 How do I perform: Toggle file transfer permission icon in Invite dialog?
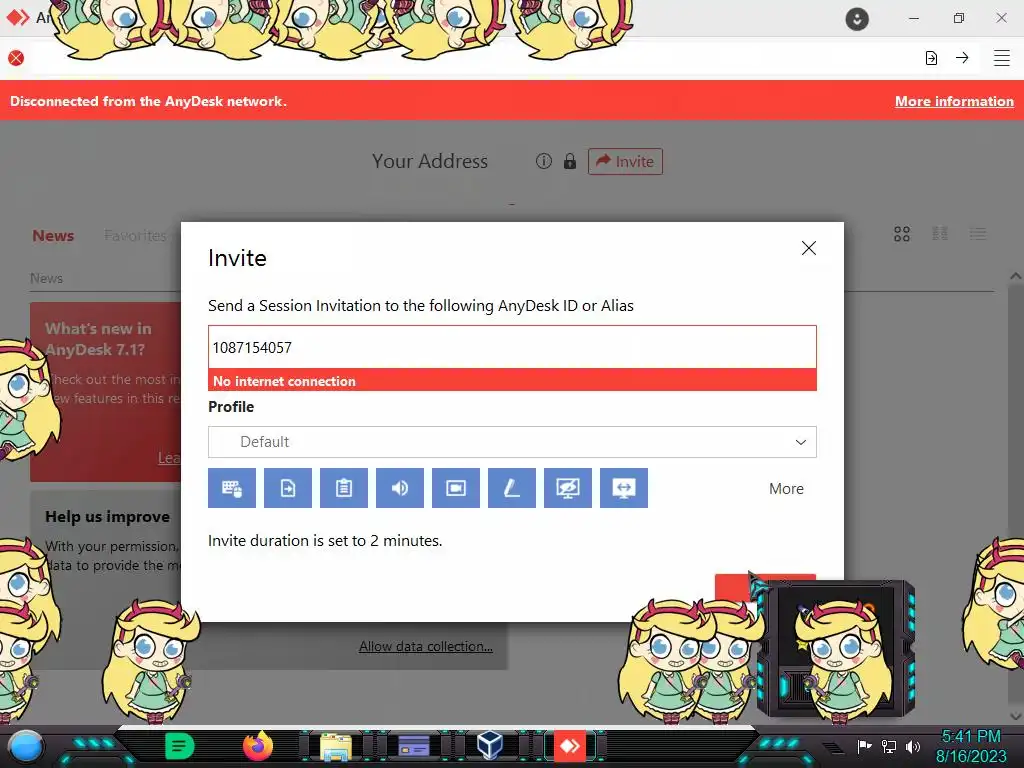[x=288, y=488]
